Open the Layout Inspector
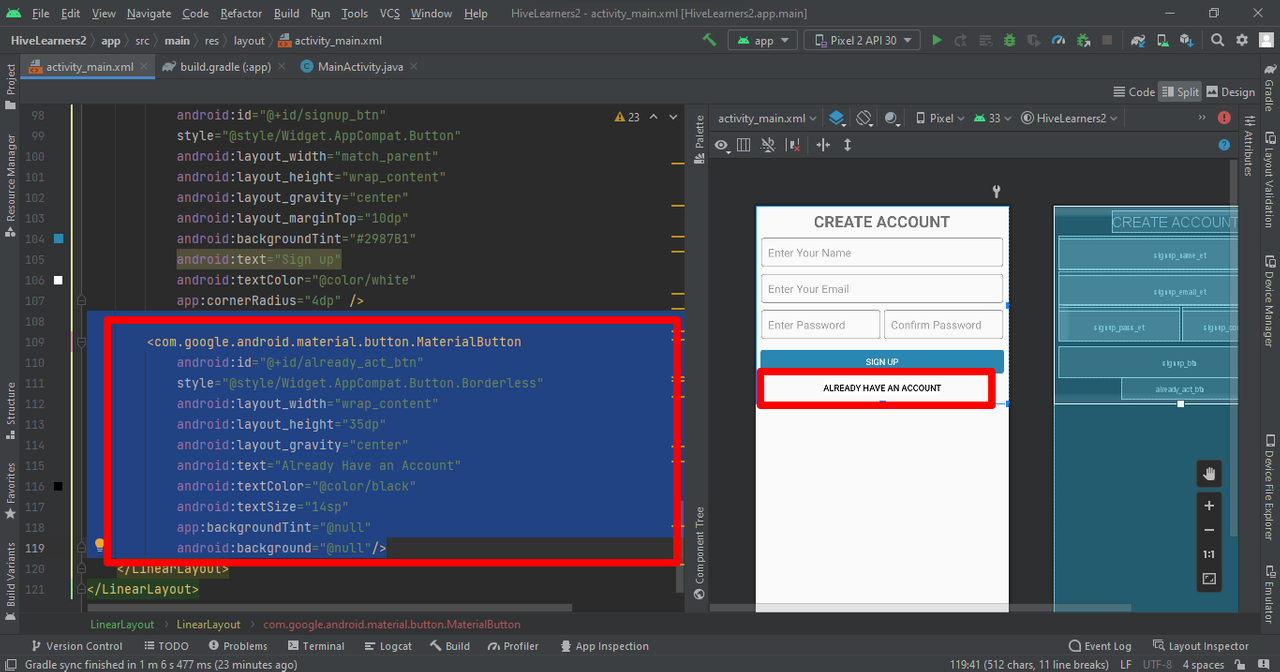Image resolution: width=1280 pixels, height=672 pixels. tap(1201, 646)
